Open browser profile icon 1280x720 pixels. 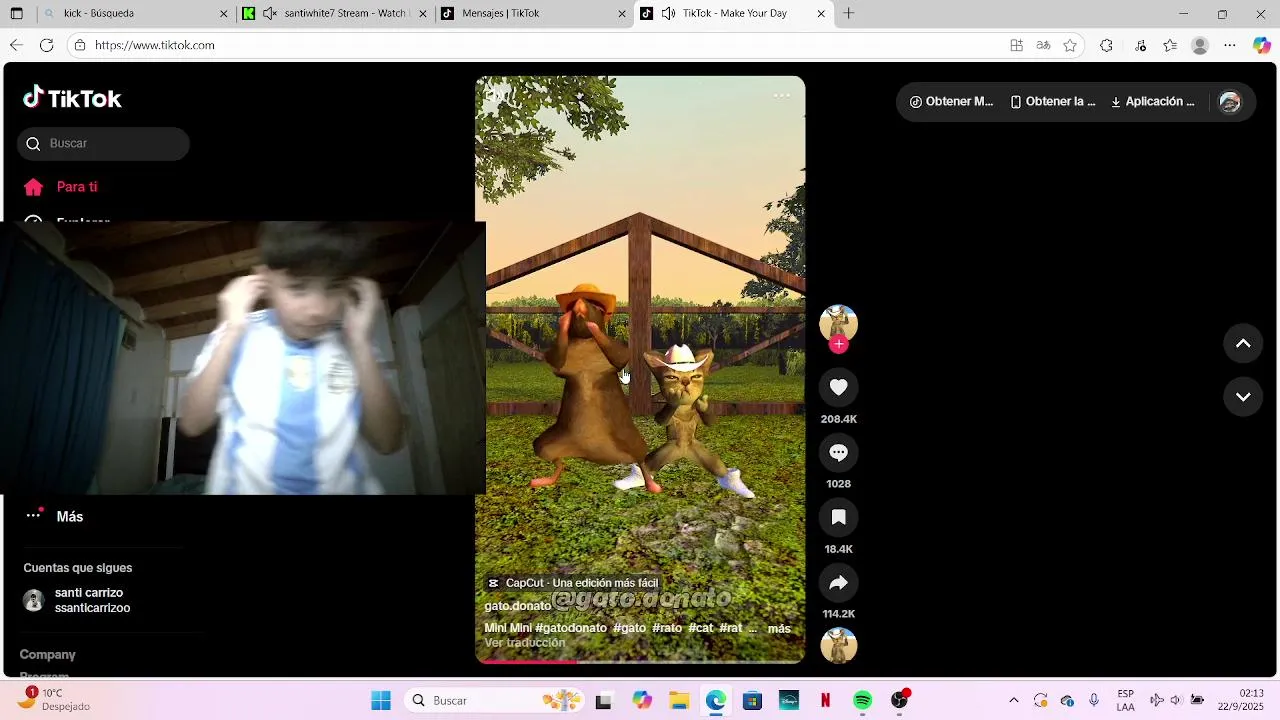[x=1200, y=45]
